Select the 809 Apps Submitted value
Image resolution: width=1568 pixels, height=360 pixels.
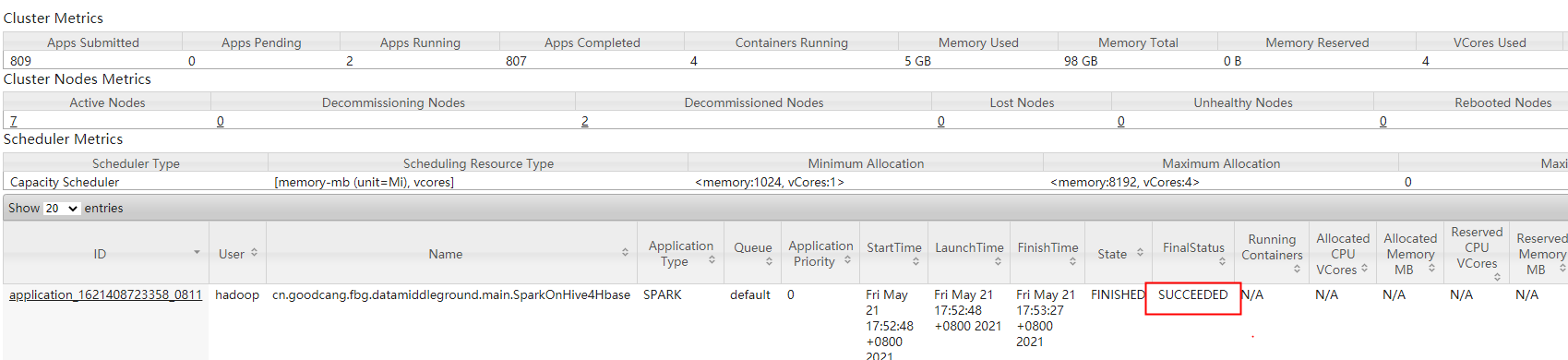coord(20,61)
